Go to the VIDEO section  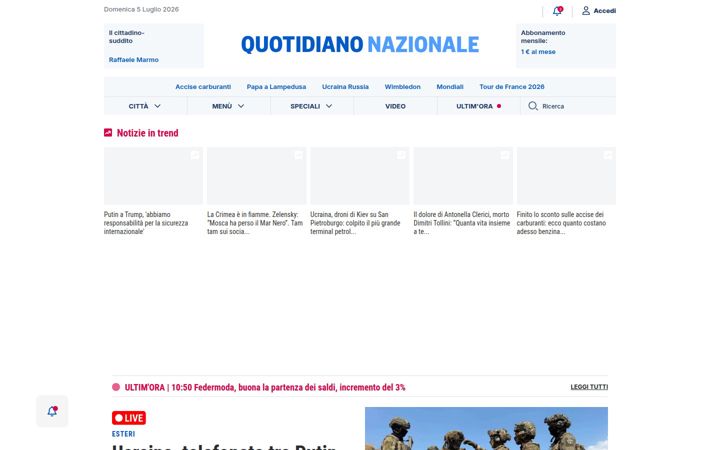pyautogui.click(x=395, y=106)
